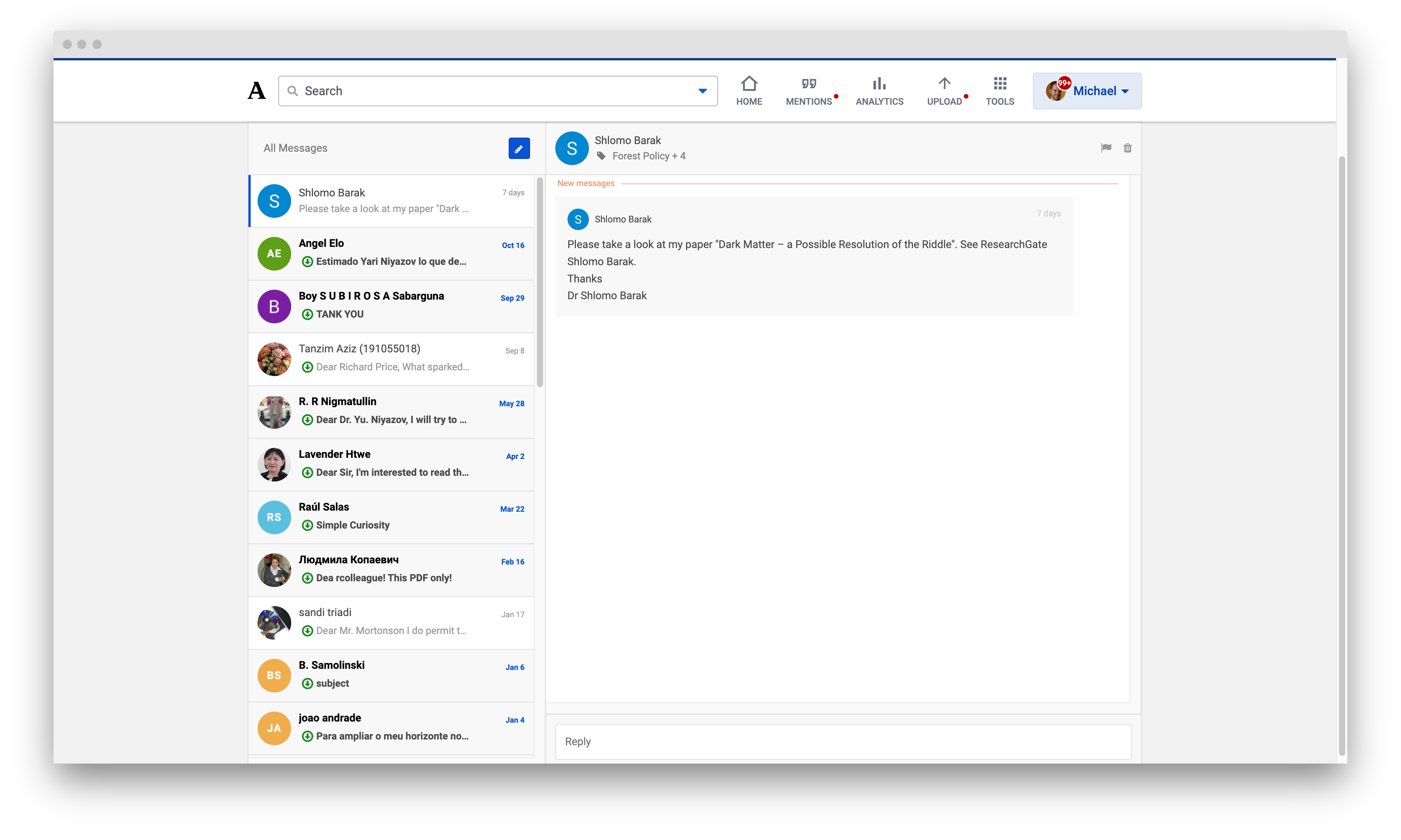The height and width of the screenshot is (840, 1401).
Task: Click download icon beside 'Simple Curiosity'
Action: [x=307, y=525]
